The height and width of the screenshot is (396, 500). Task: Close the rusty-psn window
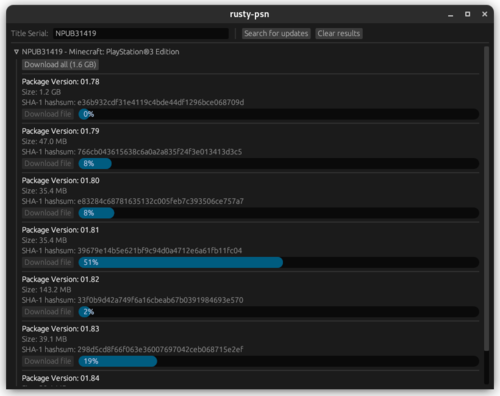pos(485,14)
